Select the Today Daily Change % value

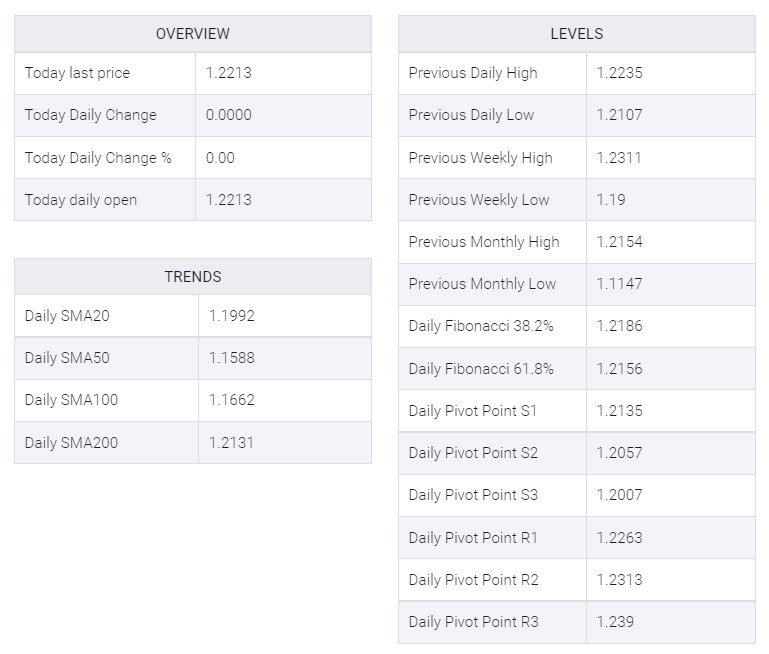pos(220,158)
